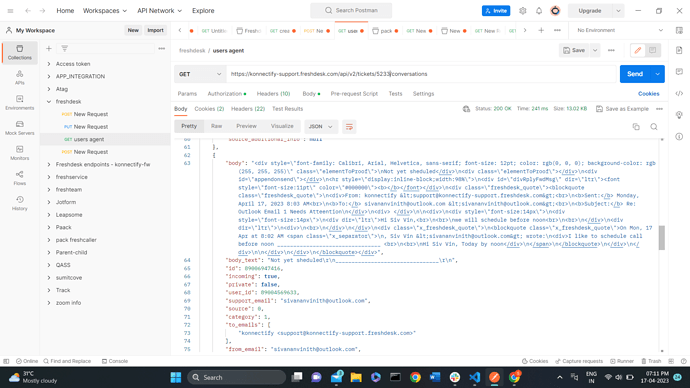Viewport: 690px width, 388px height.
Task: Open File Explorer from taskbar
Action: (356, 377)
